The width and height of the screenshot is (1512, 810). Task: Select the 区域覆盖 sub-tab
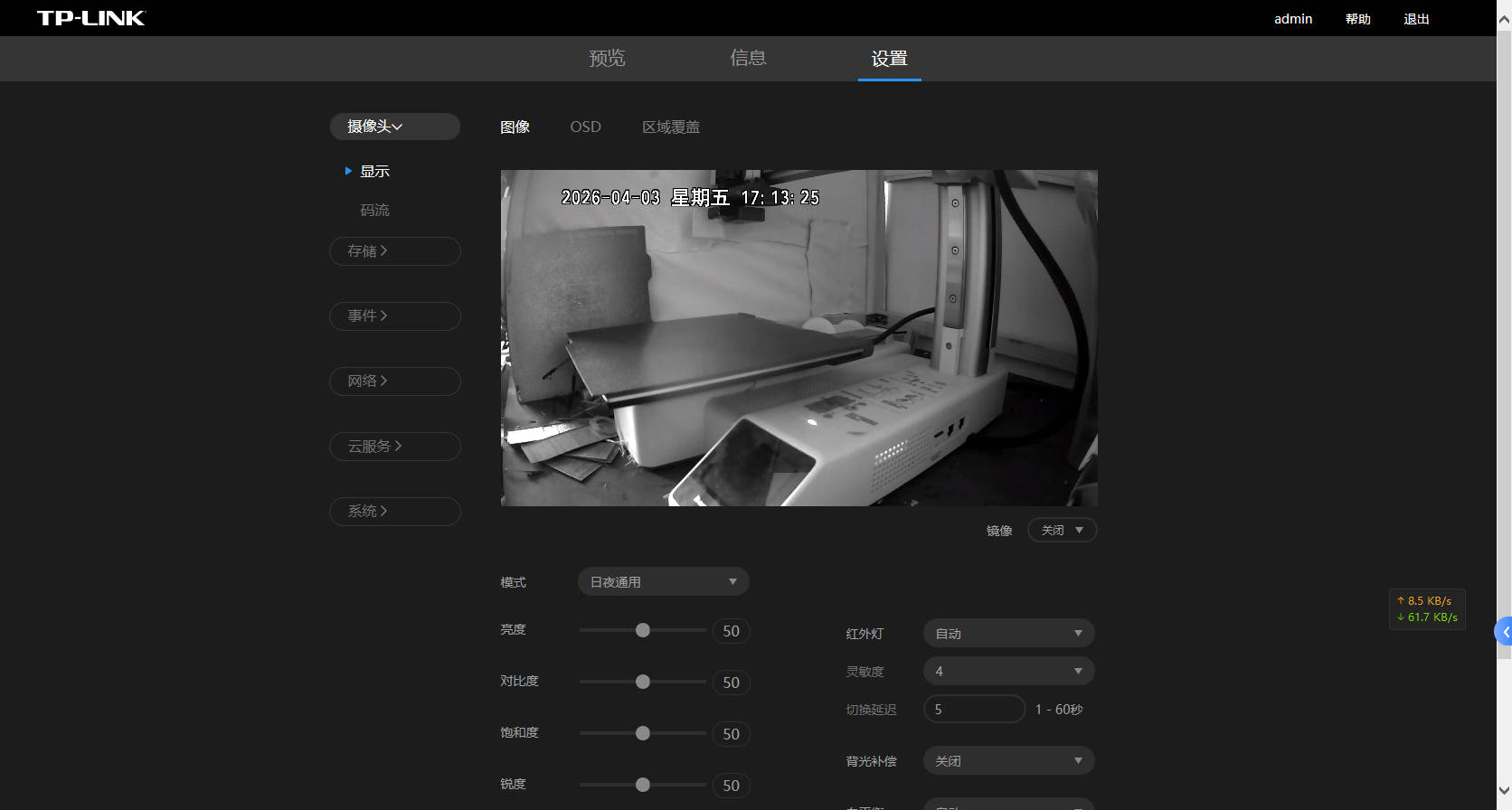tap(670, 127)
